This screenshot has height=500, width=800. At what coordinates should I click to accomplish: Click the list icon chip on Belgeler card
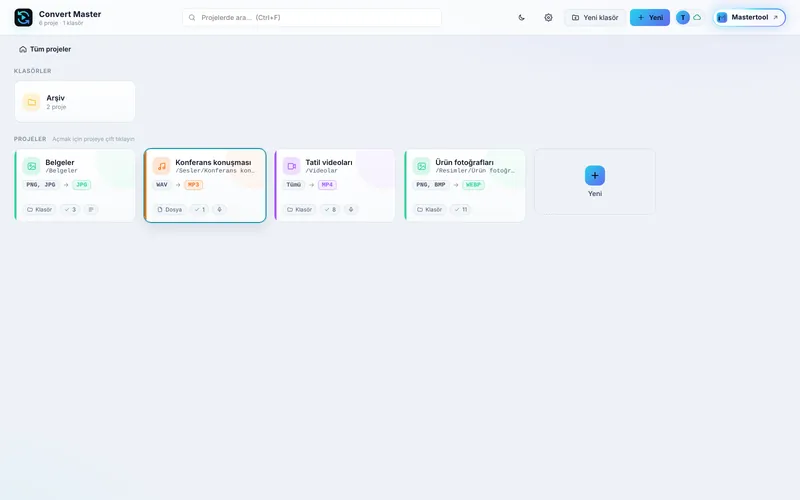click(91, 209)
